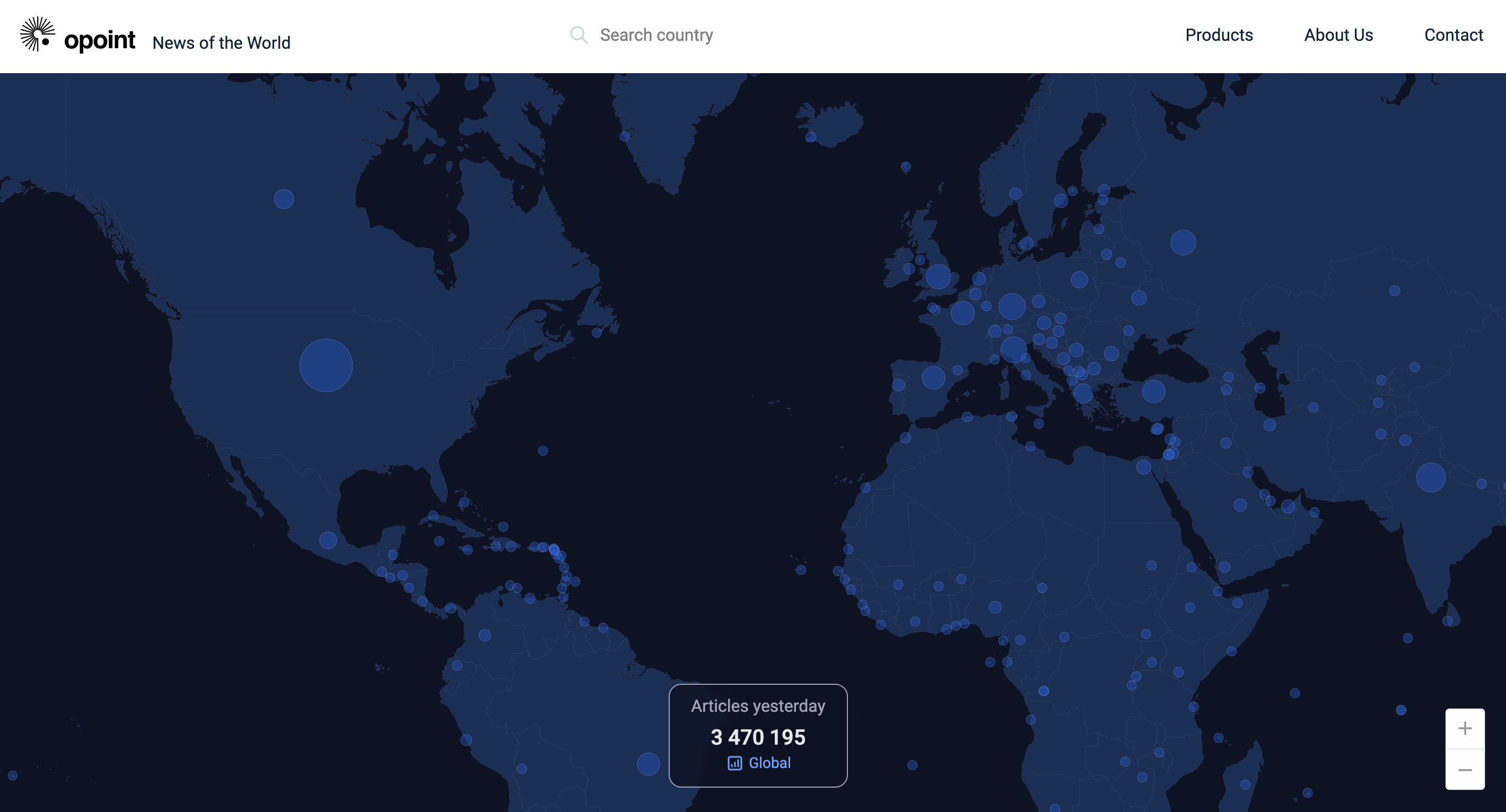Select the Spain bubble marker
Viewport: 1506px width, 812px height.
click(933, 377)
